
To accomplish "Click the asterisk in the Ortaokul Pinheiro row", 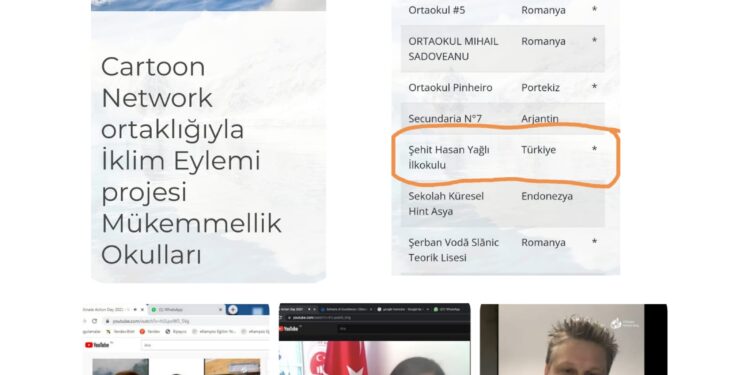I will pyautogui.click(x=594, y=87).
